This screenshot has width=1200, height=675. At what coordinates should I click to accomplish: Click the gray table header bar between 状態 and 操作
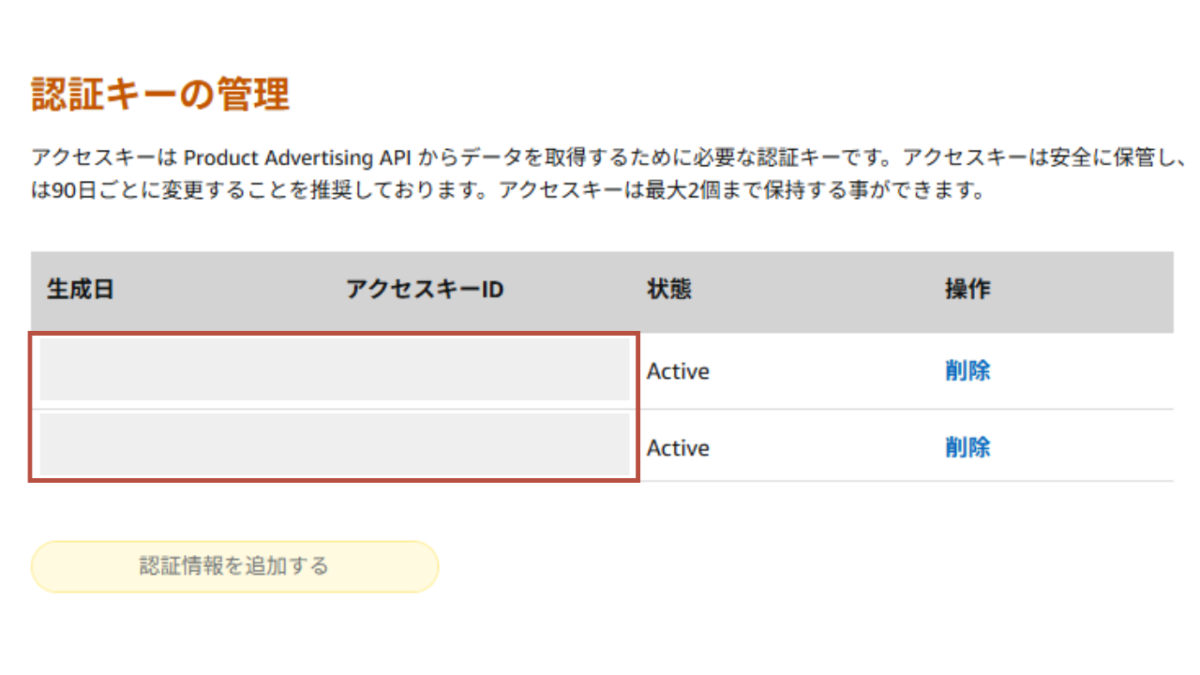pyautogui.click(x=818, y=290)
